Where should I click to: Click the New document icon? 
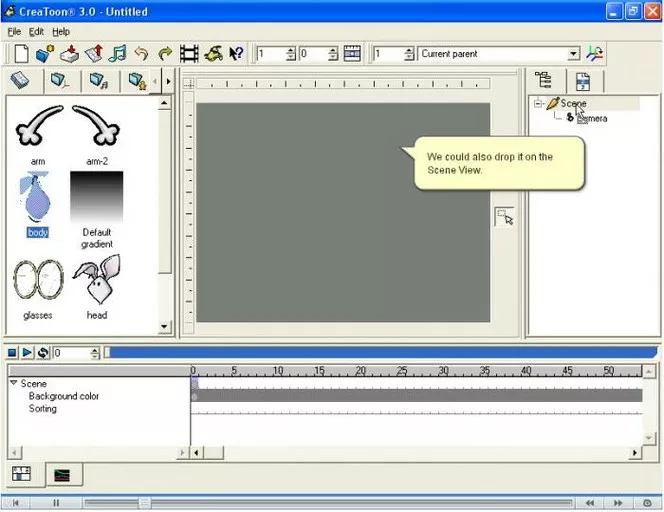tap(19, 54)
